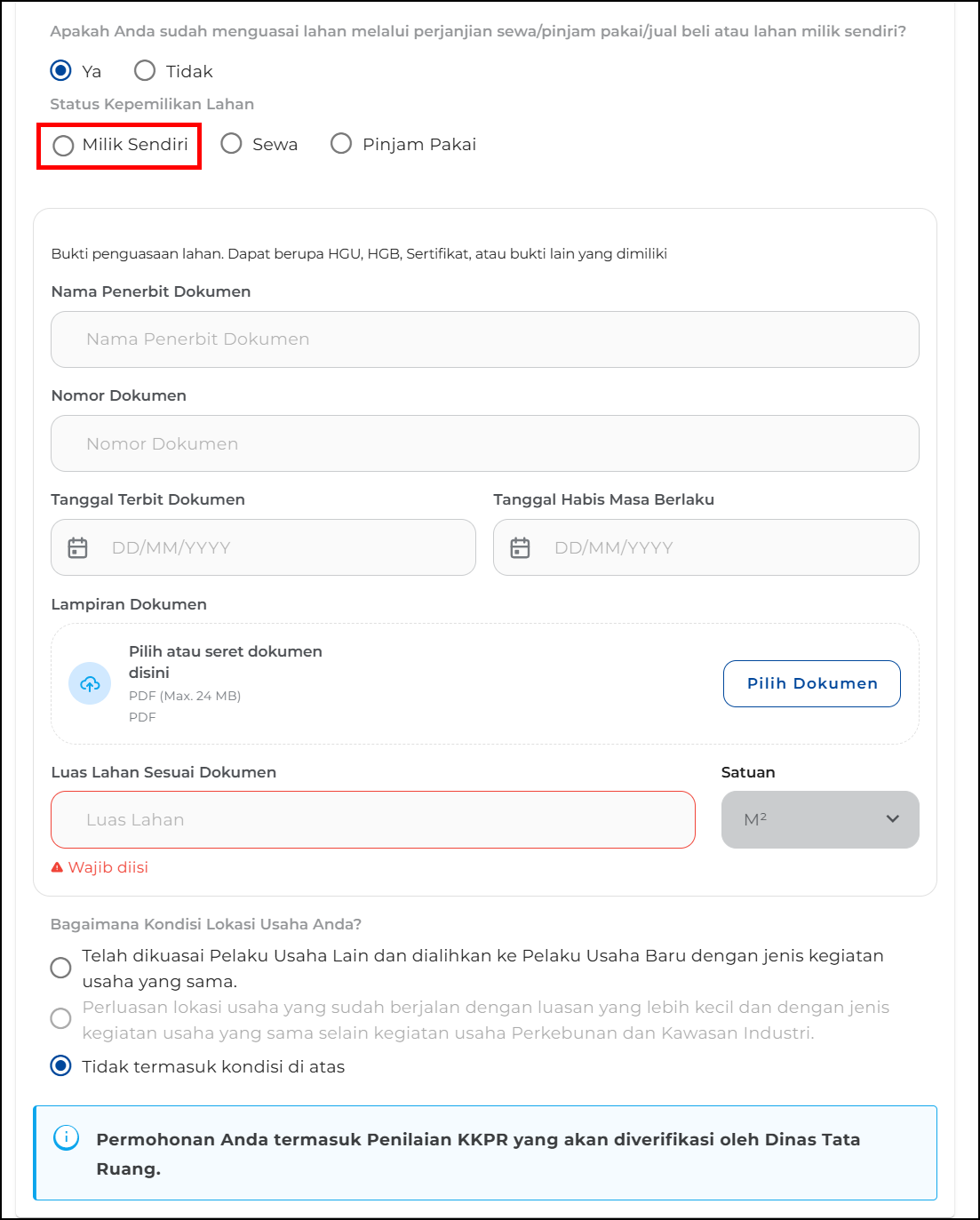Choose Sewa as land ownership status
The height and width of the screenshot is (1220, 980).
232,144
